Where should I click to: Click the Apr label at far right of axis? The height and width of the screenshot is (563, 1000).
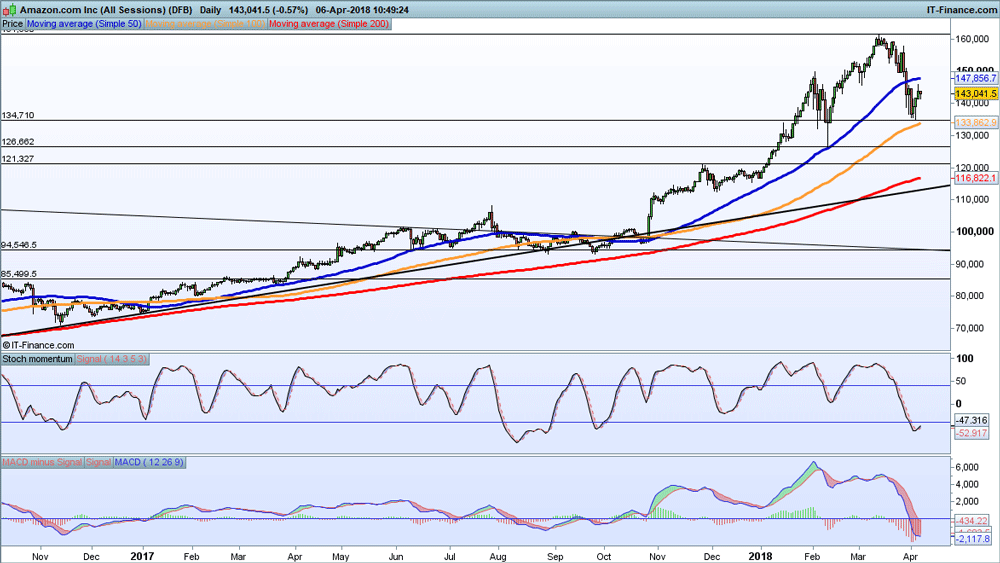911,557
